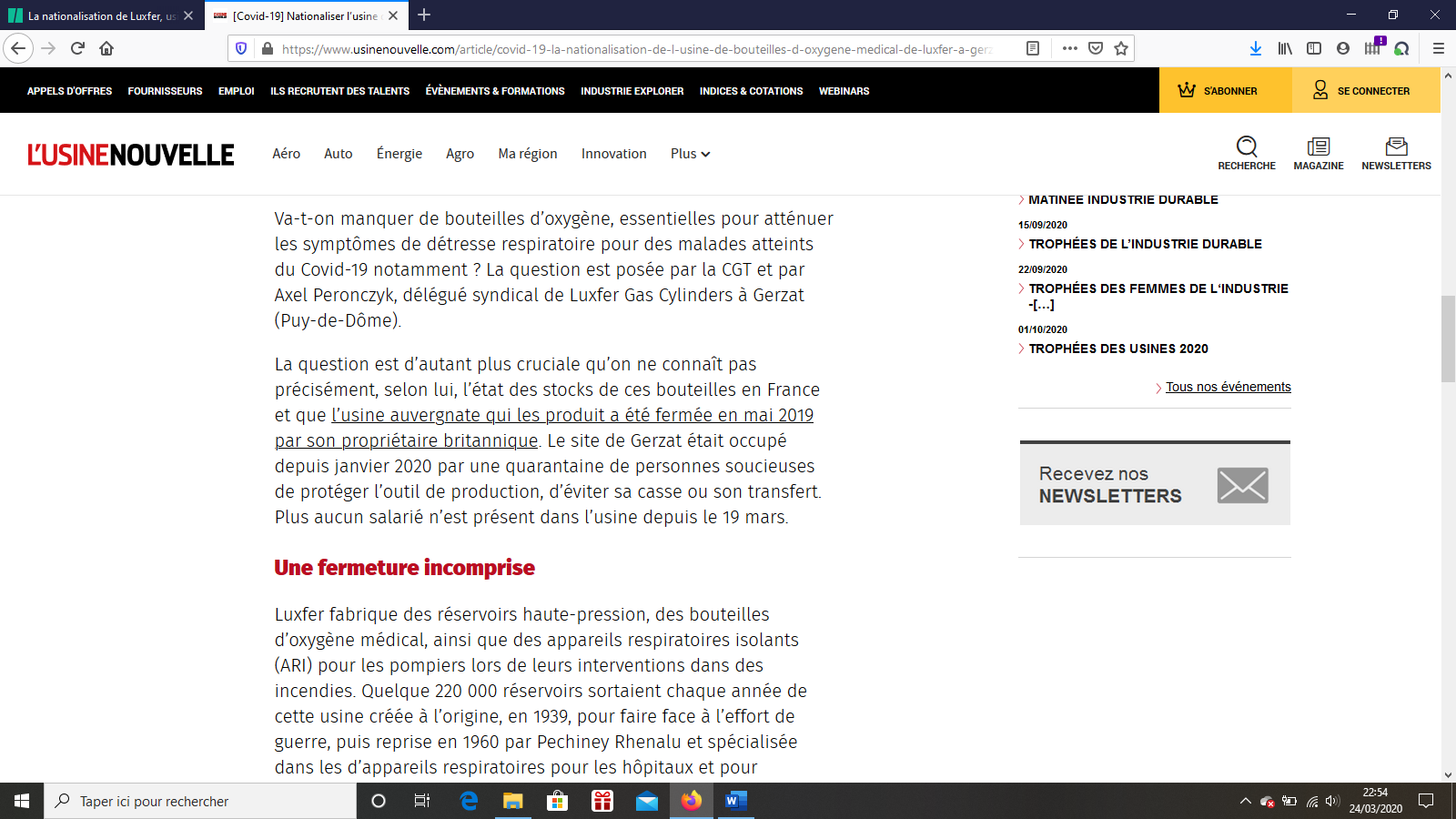Screen dimensions: 1456x819
Task: Open the Firefox library icon
Action: click(x=1285, y=48)
